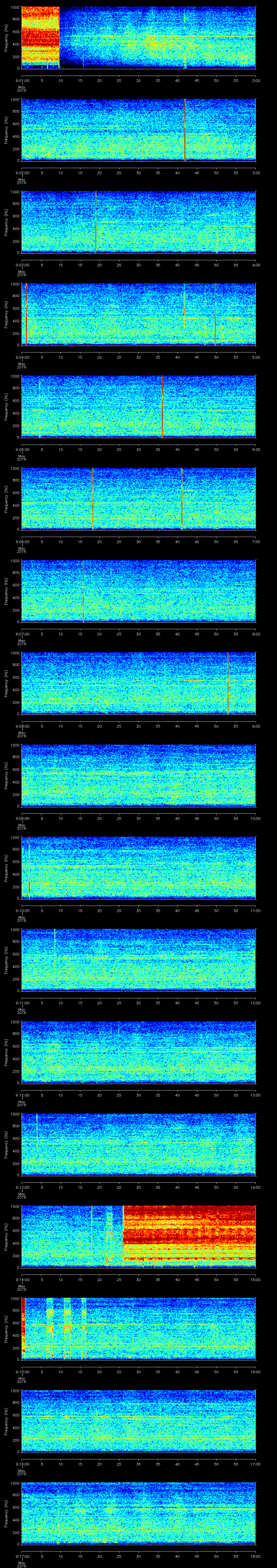Click the 9:15:00 start time label
Viewport: 277px width, 1568px height.
[x=22, y=1373]
